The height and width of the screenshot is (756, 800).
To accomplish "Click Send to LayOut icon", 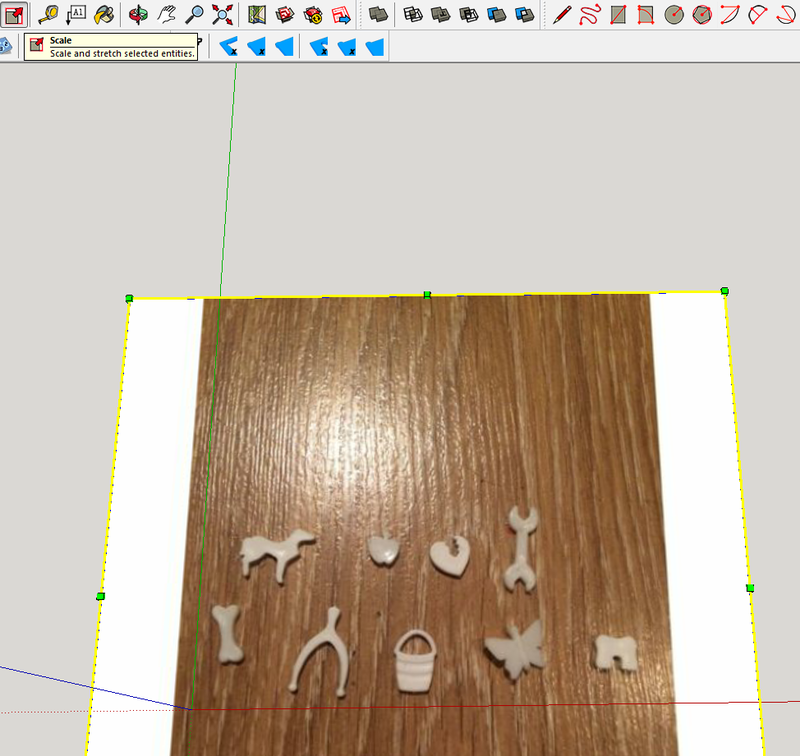I will 341,15.
